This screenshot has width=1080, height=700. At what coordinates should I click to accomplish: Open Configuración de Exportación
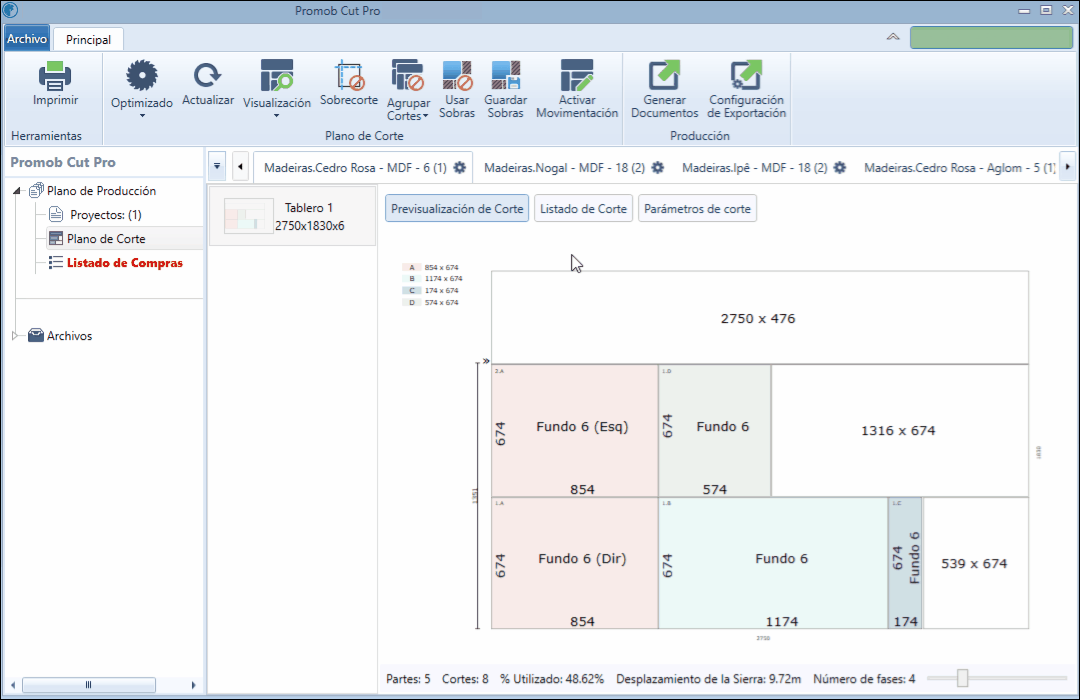click(x=746, y=90)
